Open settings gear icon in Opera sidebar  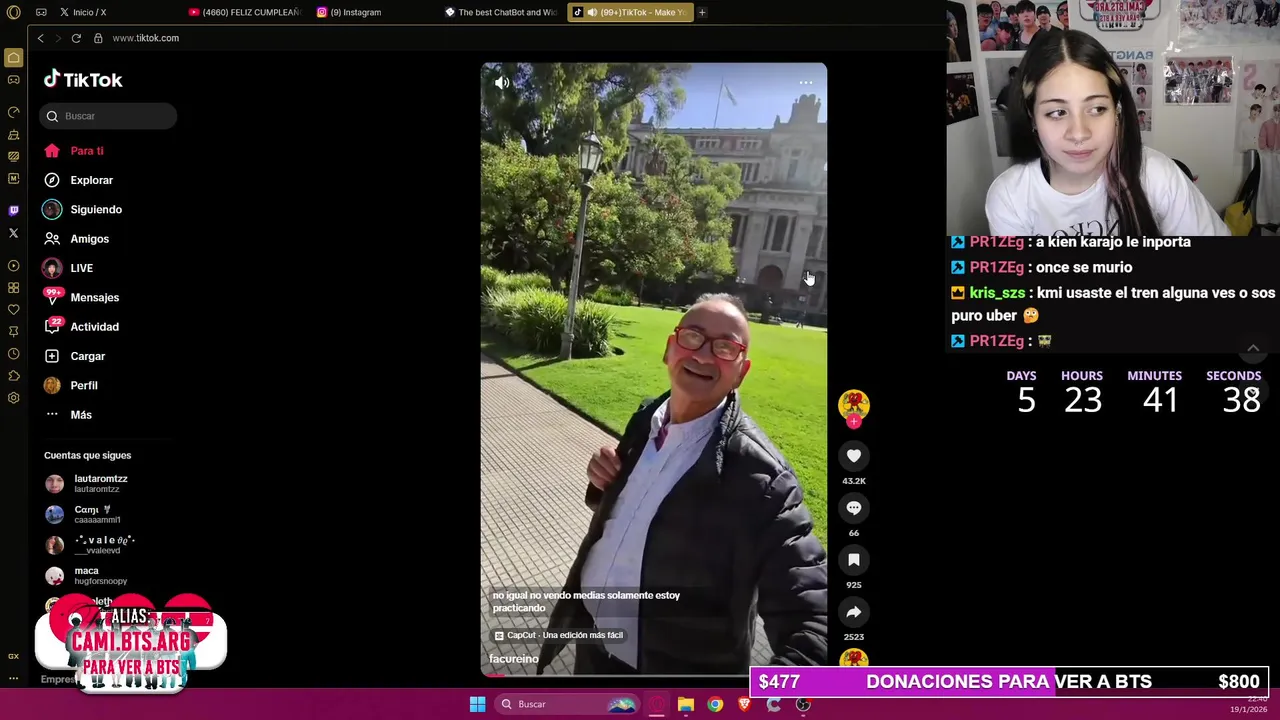[13, 398]
